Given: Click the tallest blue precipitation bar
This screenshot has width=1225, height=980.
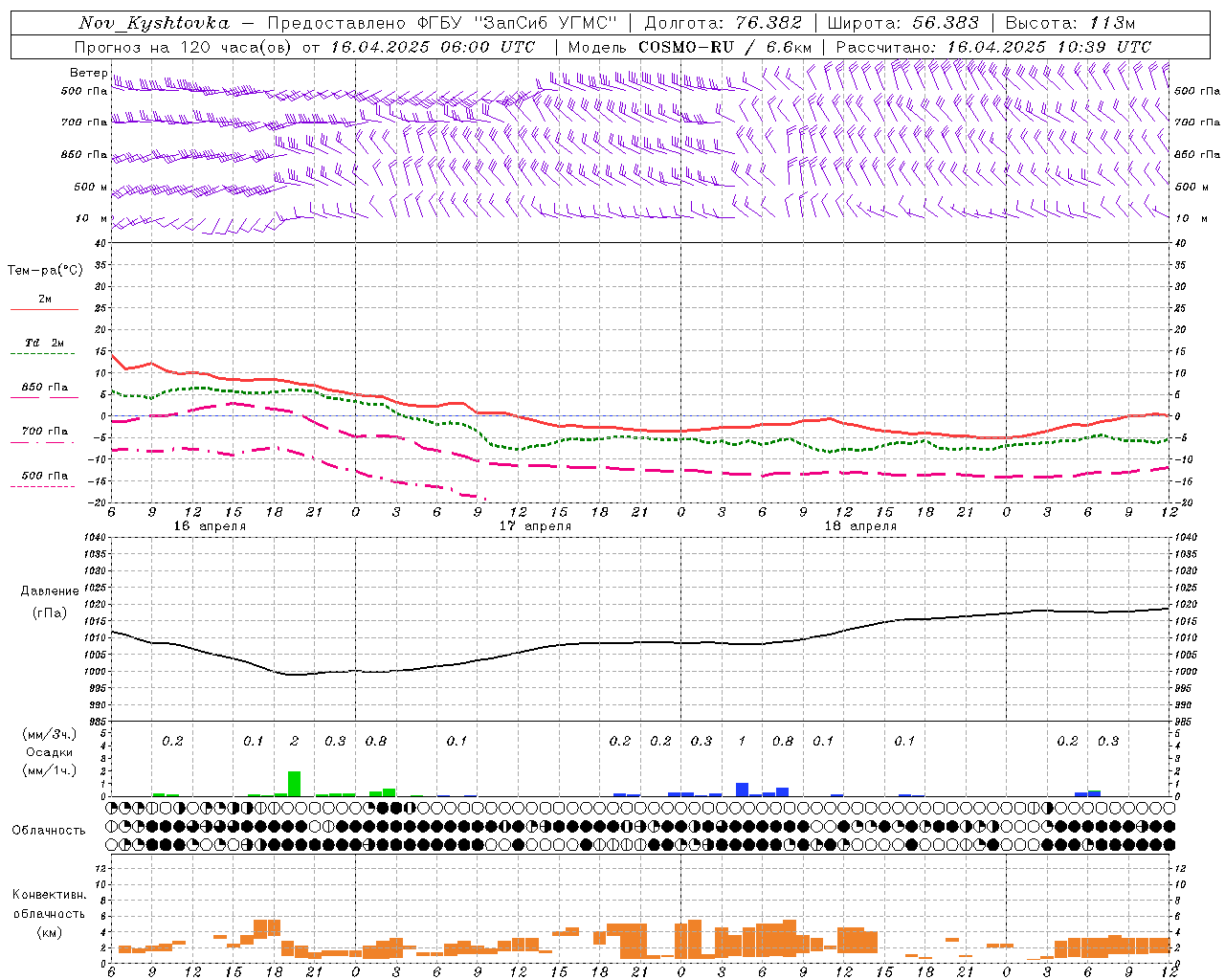Looking at the screenshot, I should pyautogui.click(x=742, y=789).
